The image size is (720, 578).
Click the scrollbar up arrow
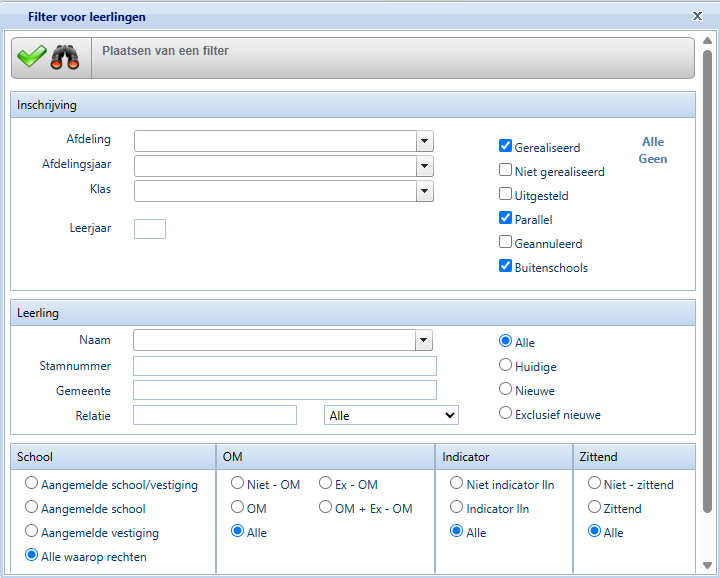707,41
